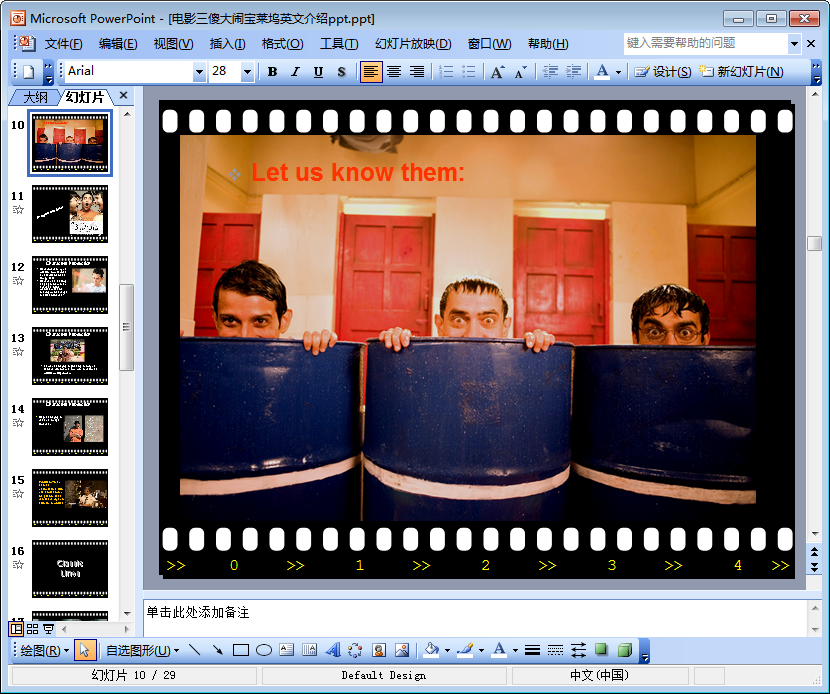The image size is (830, 694).
Task: Toggle text Shadow formatting
Action: [x=341, y=71]
